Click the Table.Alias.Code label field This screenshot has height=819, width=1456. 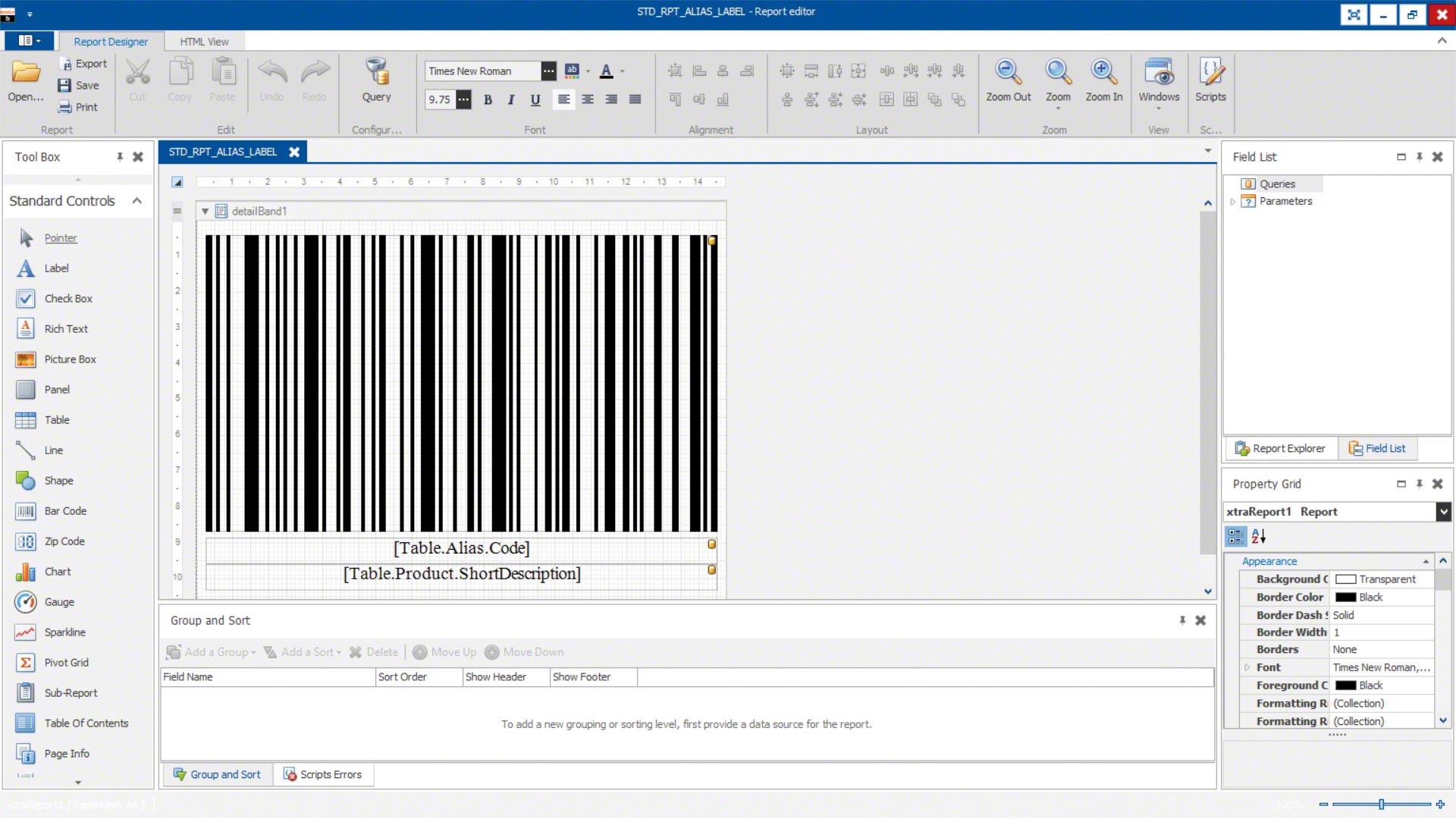461,548
